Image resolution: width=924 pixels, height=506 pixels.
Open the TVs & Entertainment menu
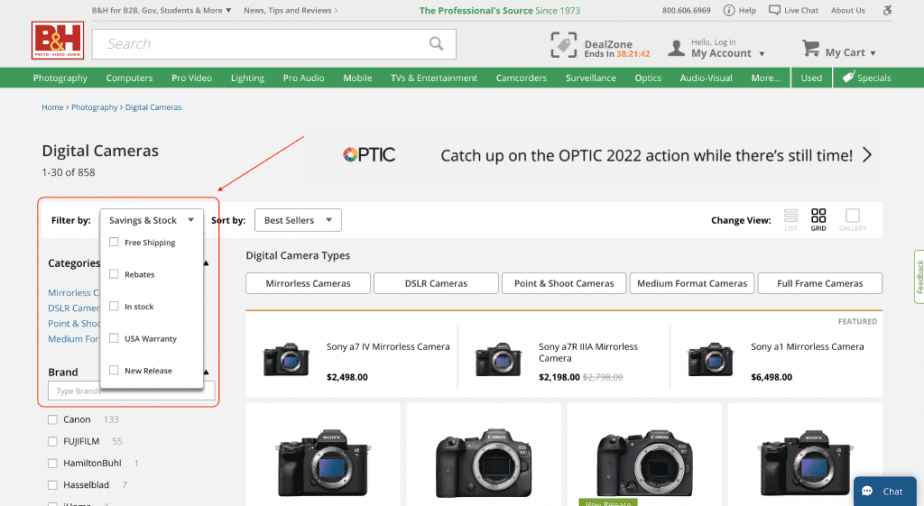(434, 78)
